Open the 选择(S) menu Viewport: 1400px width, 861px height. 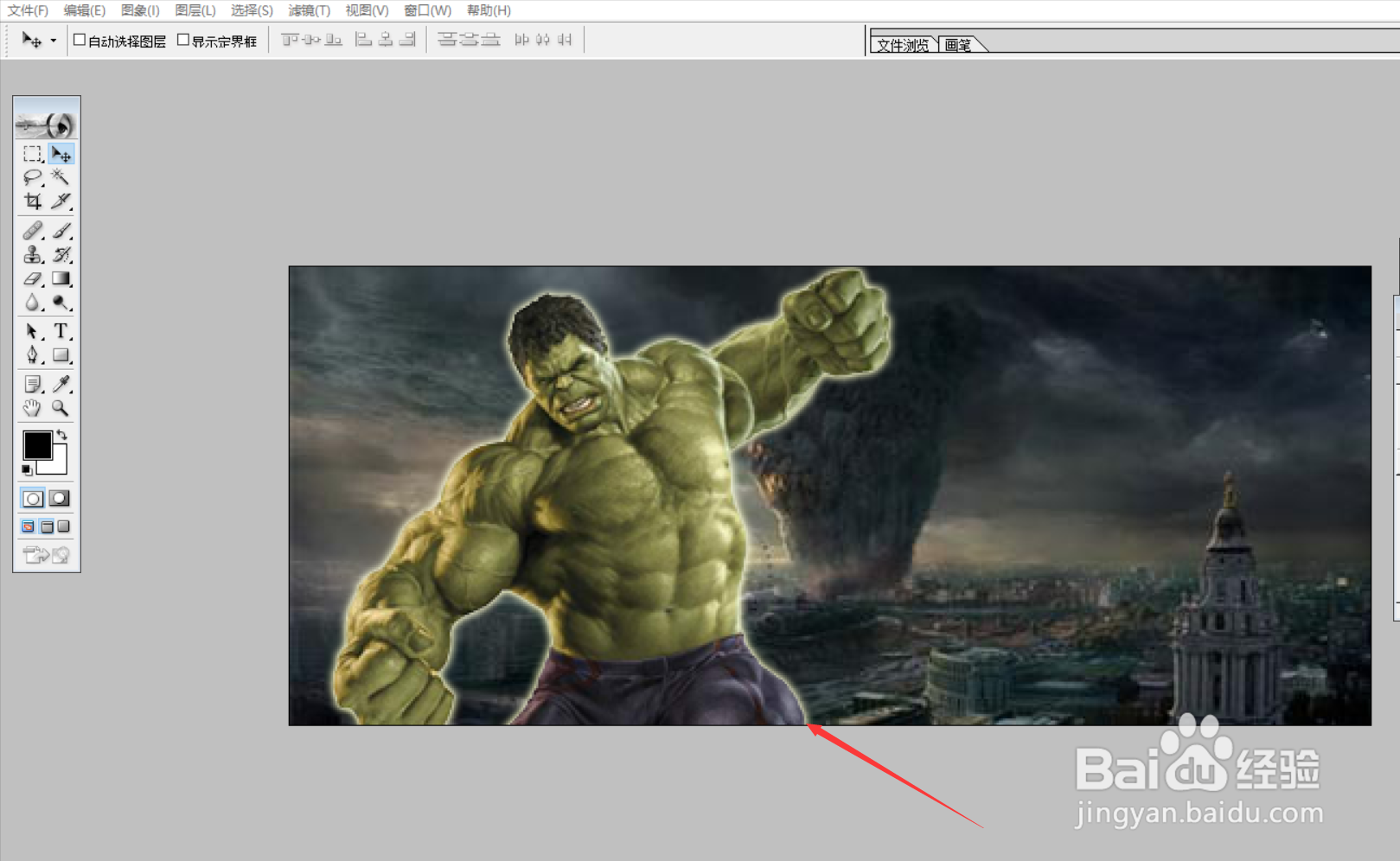pyautogui.click(x=253, y=10)
